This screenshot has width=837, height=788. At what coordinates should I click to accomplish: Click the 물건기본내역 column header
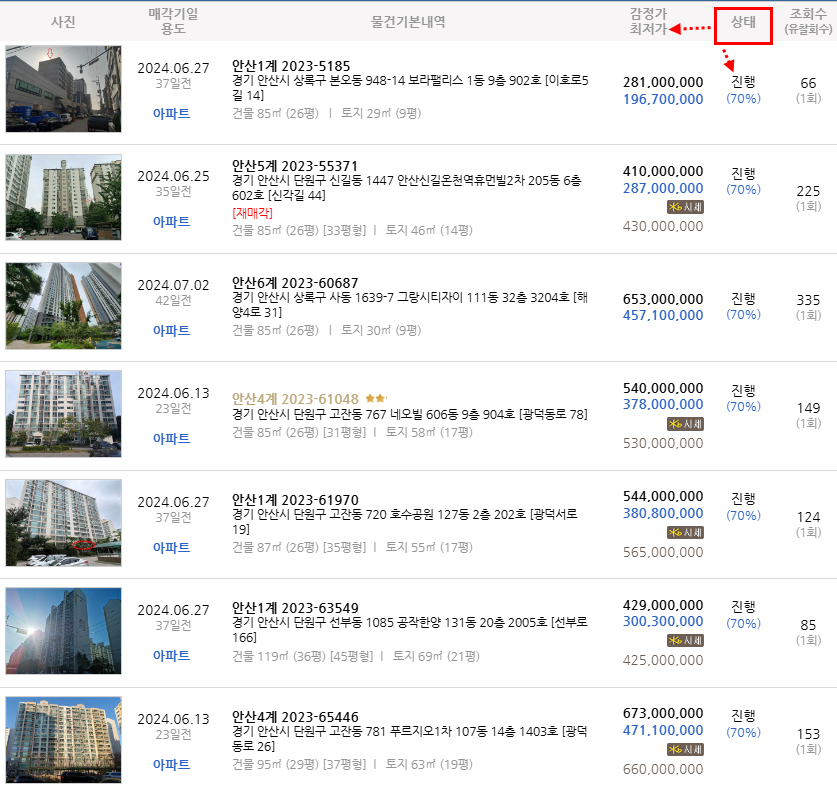coord(408,22)
